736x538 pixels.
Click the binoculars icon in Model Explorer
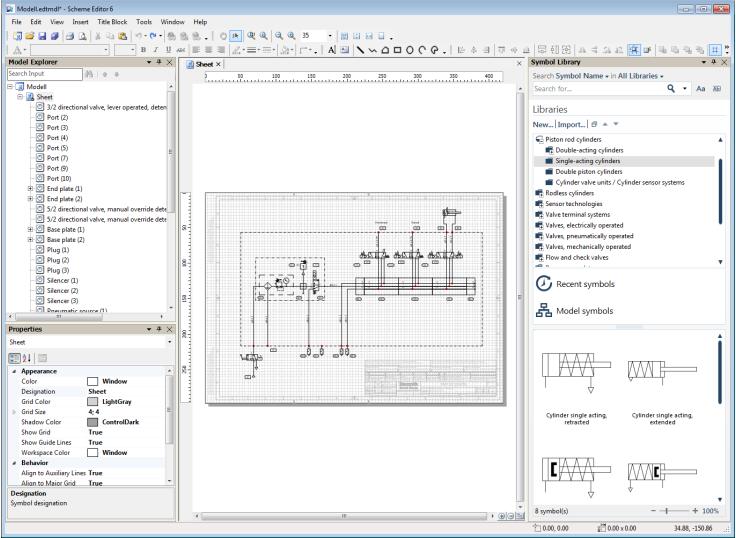(89, 74)
